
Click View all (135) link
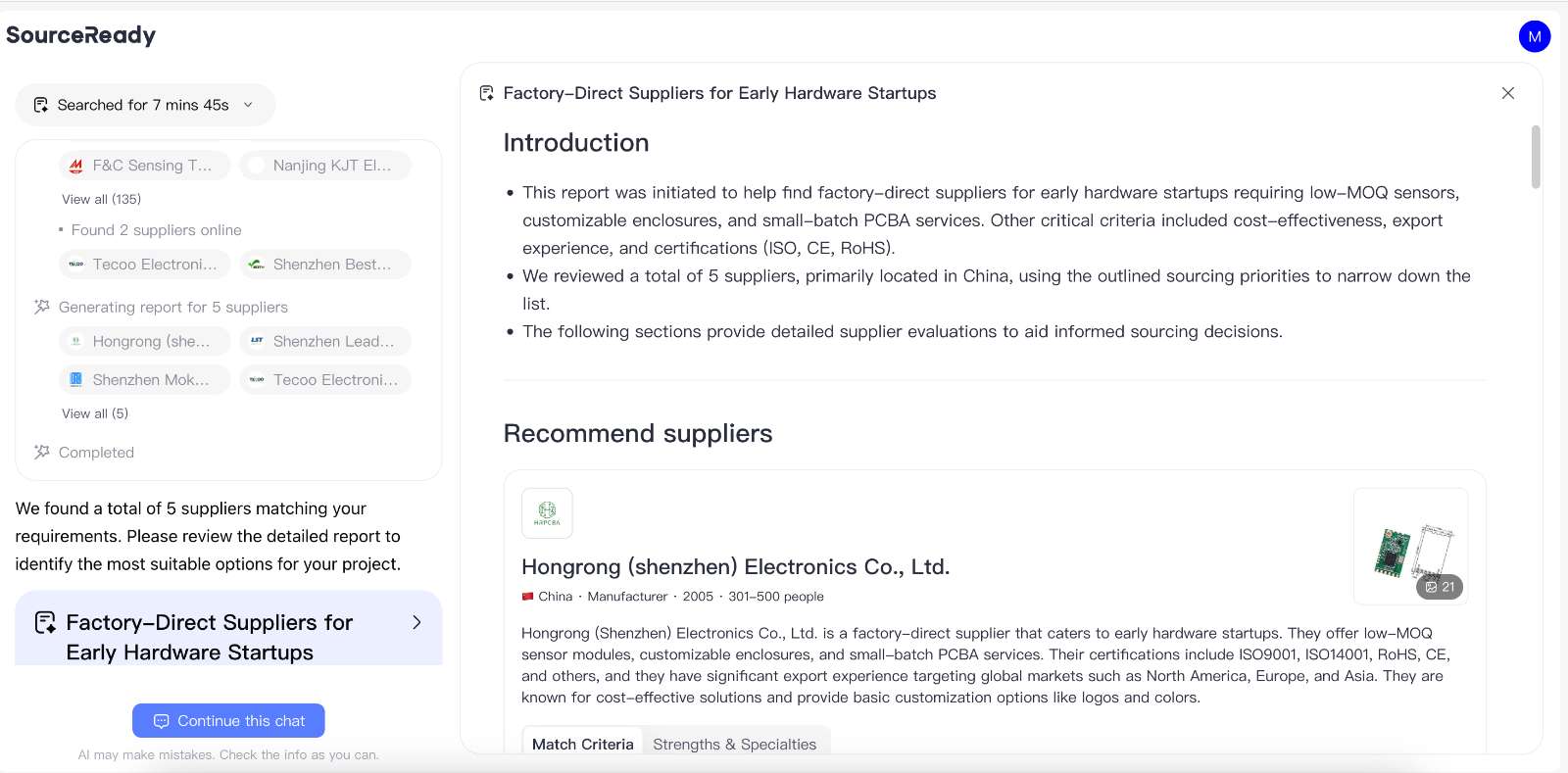[101, 199]
